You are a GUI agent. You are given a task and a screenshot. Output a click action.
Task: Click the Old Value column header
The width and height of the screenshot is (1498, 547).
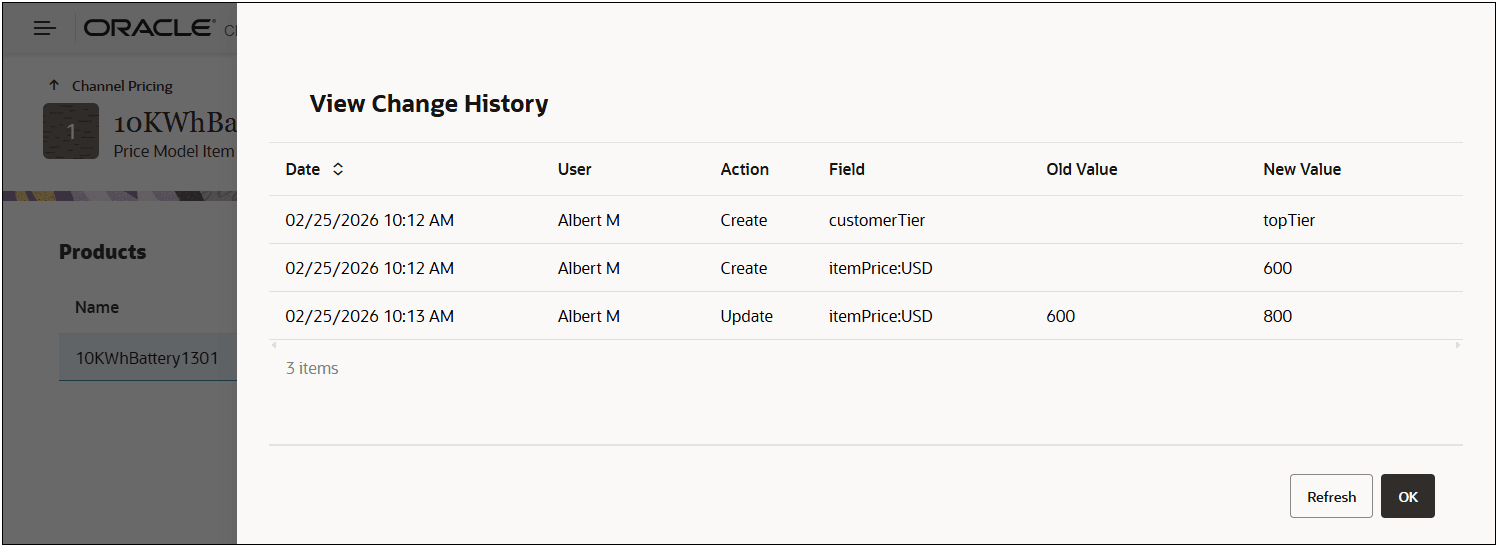click(1081, 170)
